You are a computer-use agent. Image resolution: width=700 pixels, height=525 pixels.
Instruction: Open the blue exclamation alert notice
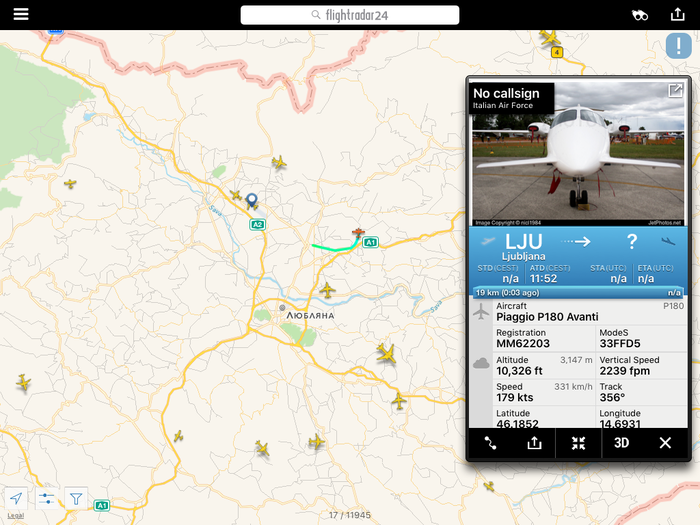point(678,46)
